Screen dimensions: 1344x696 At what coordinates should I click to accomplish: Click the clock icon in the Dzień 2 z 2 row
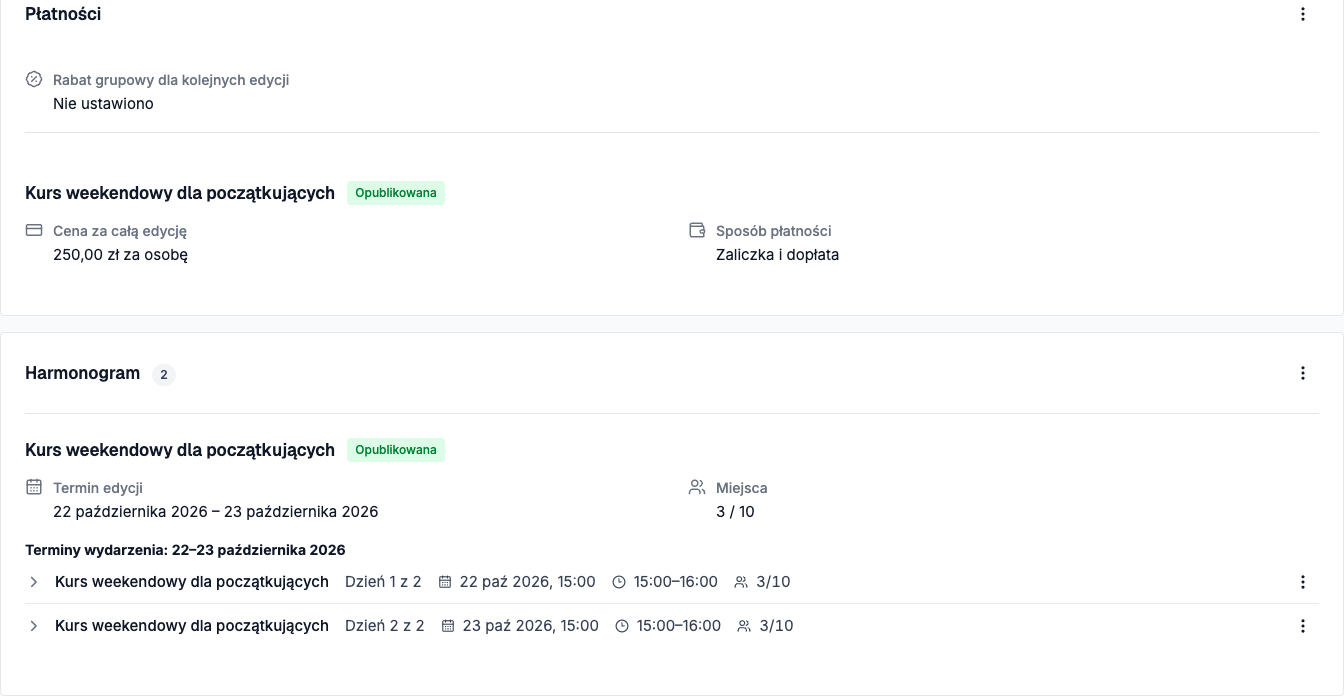point(622,626)
